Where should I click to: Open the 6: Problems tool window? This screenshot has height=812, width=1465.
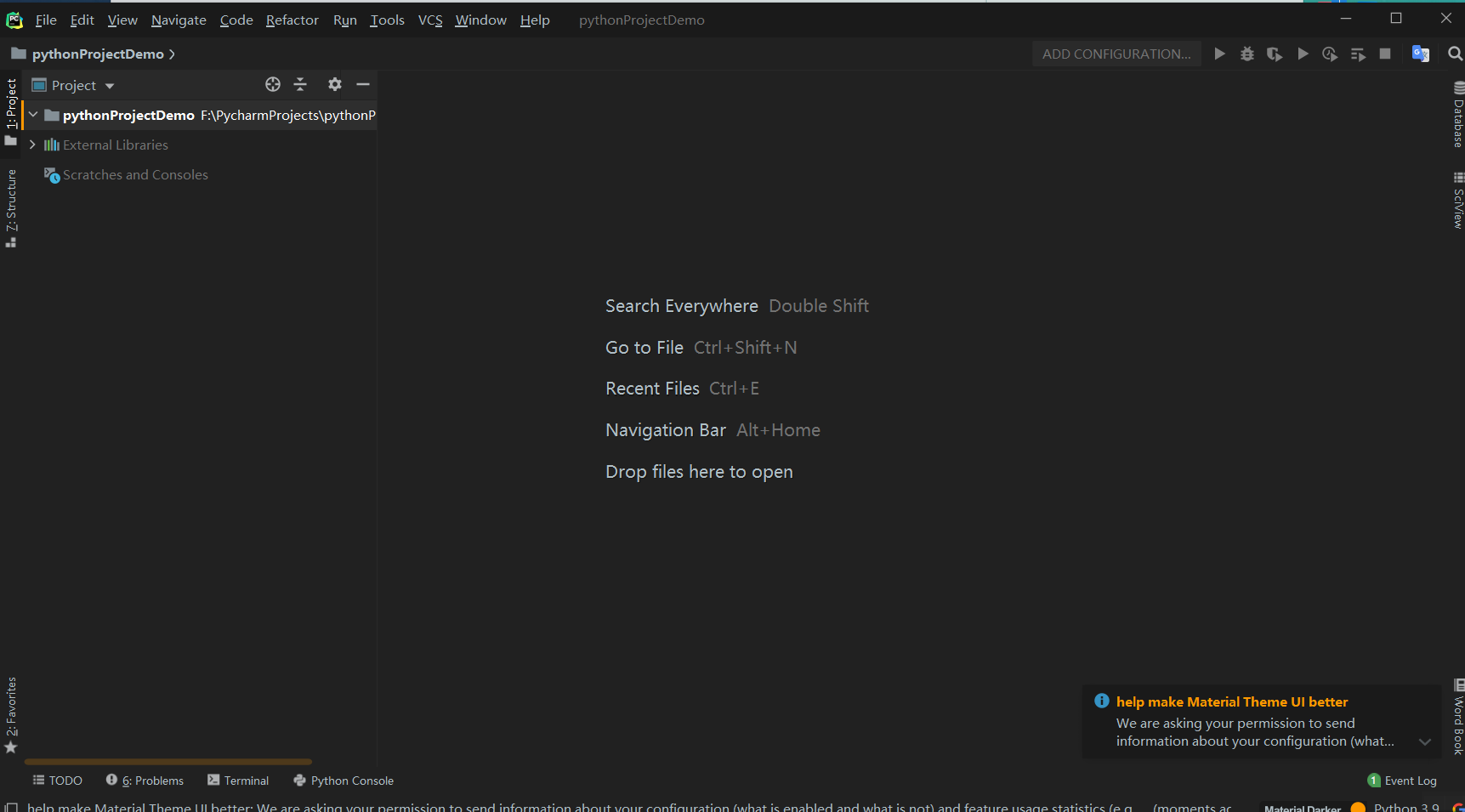coord(145,781)
